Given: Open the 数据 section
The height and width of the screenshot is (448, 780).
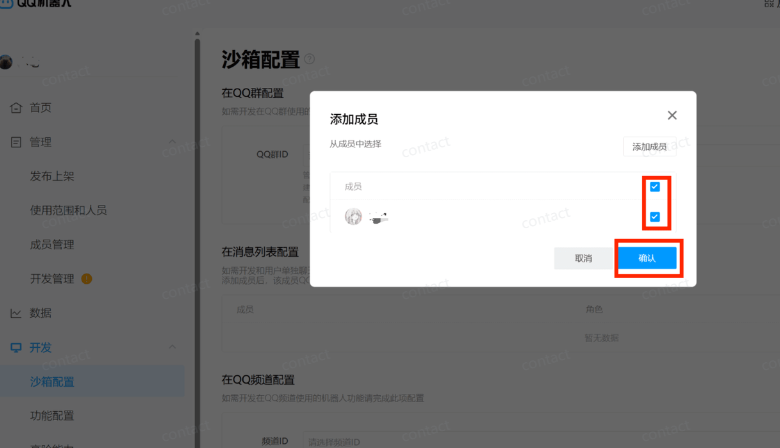Looking at the screenshot, I should [x=40, y=313].
